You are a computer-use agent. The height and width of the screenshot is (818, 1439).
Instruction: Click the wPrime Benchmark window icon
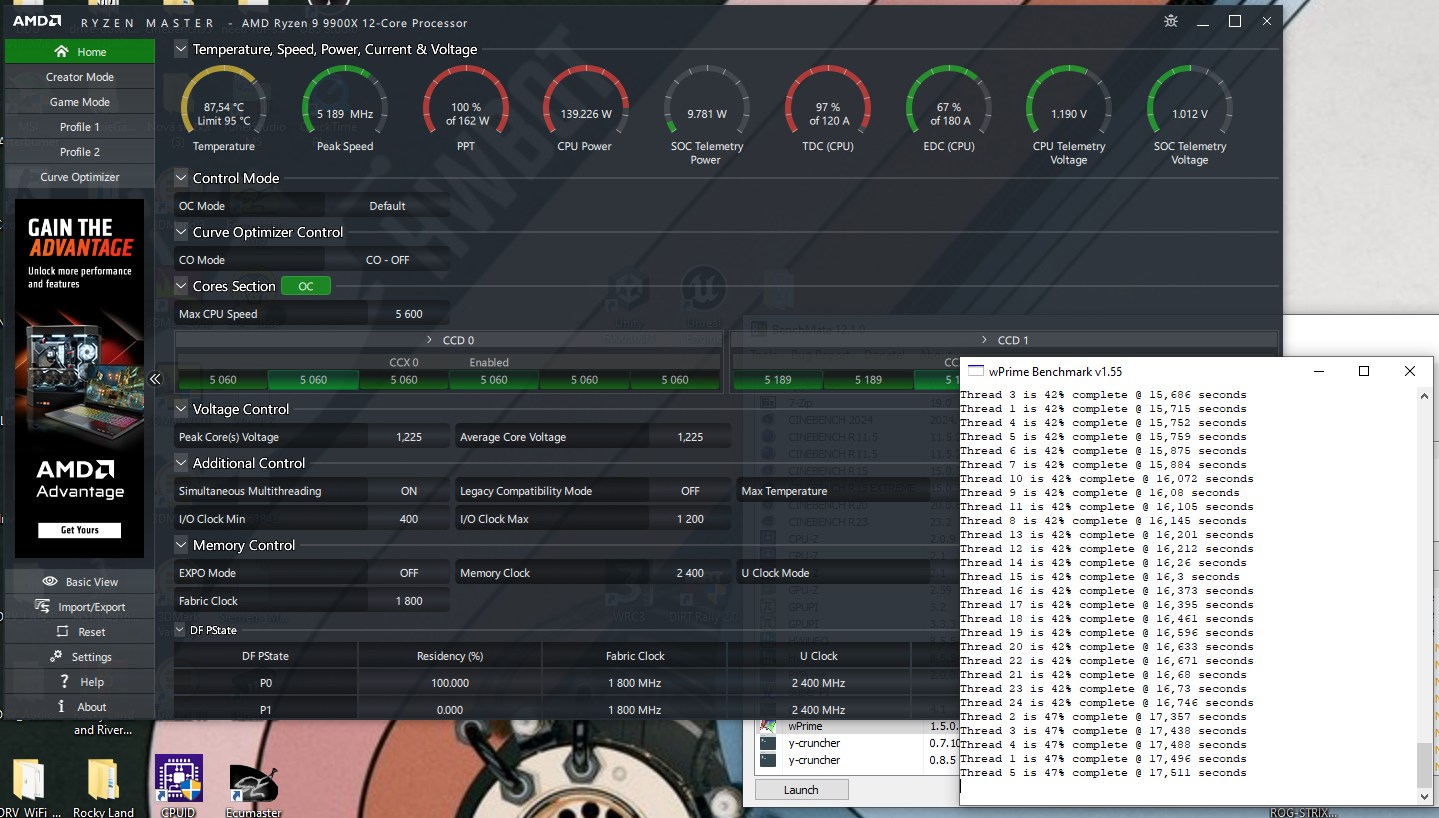pos(976,371)
